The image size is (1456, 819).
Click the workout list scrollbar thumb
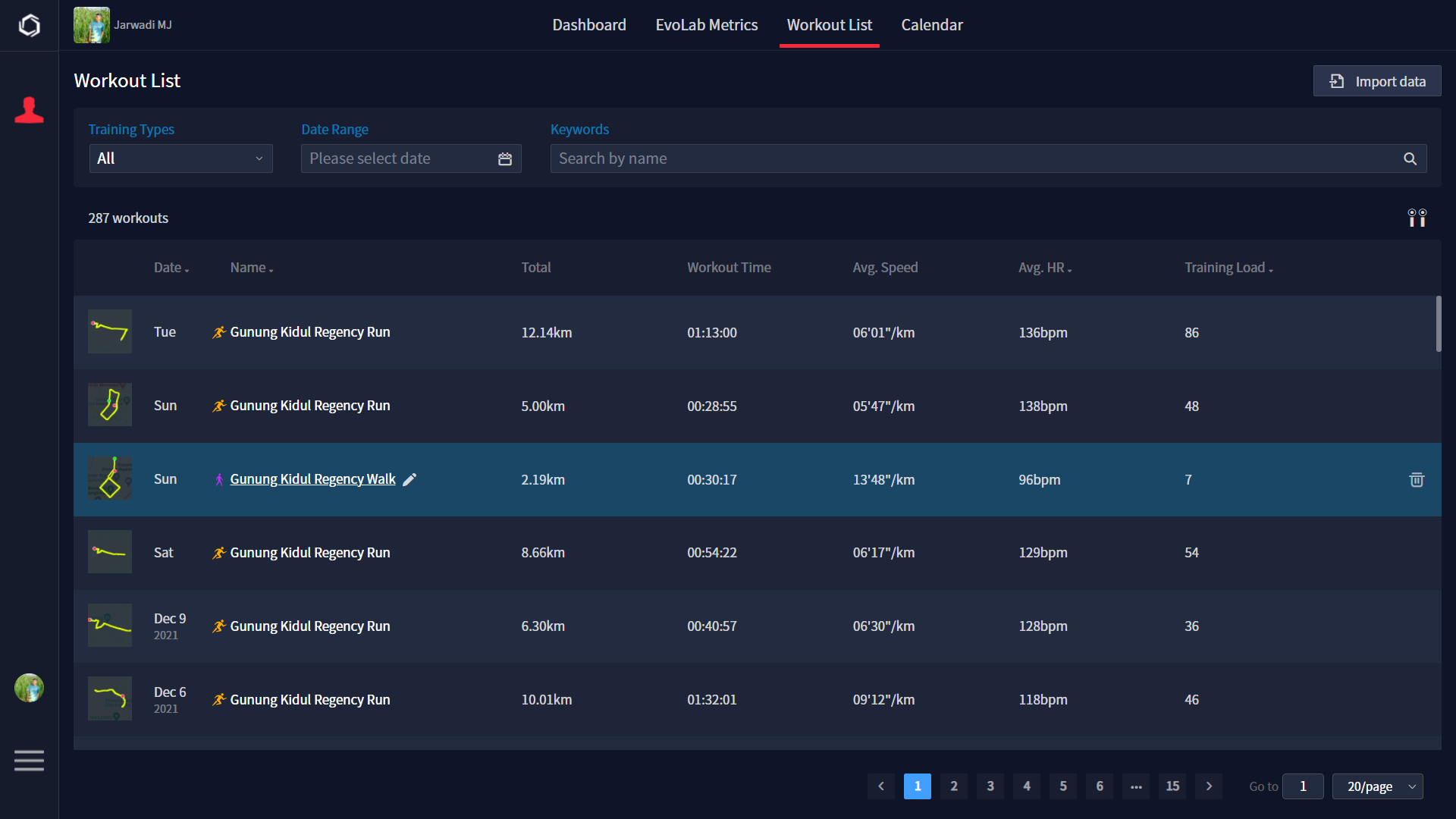point(1438,324)
